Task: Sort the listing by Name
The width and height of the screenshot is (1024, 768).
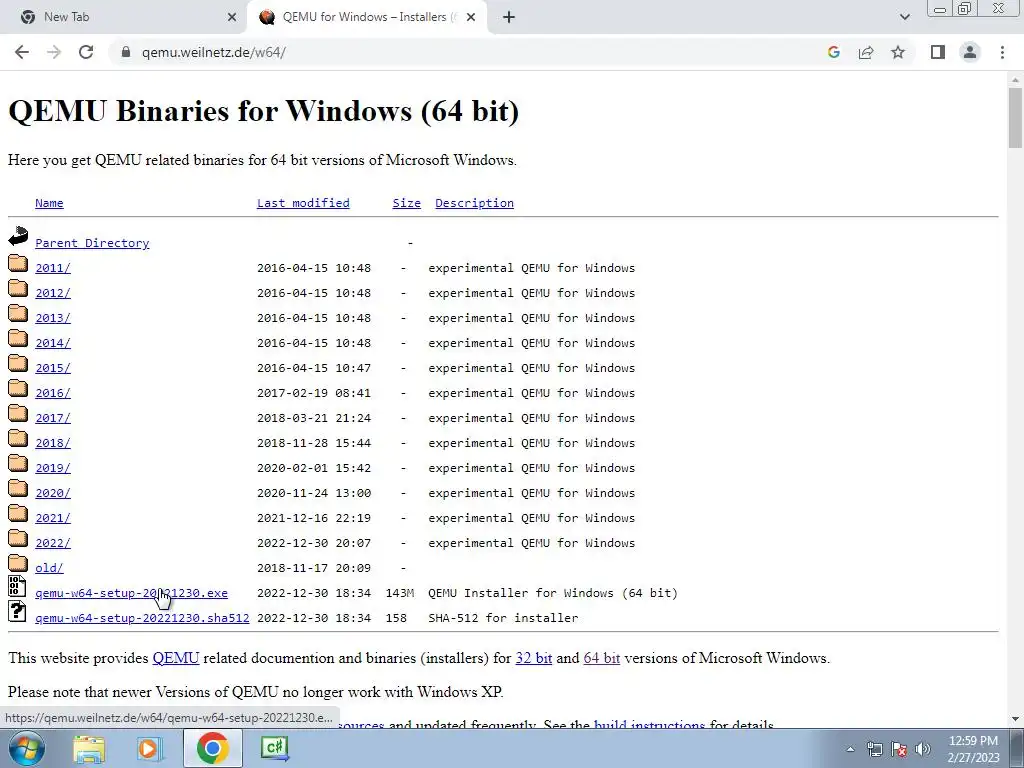Action: (x=49, y=203)
